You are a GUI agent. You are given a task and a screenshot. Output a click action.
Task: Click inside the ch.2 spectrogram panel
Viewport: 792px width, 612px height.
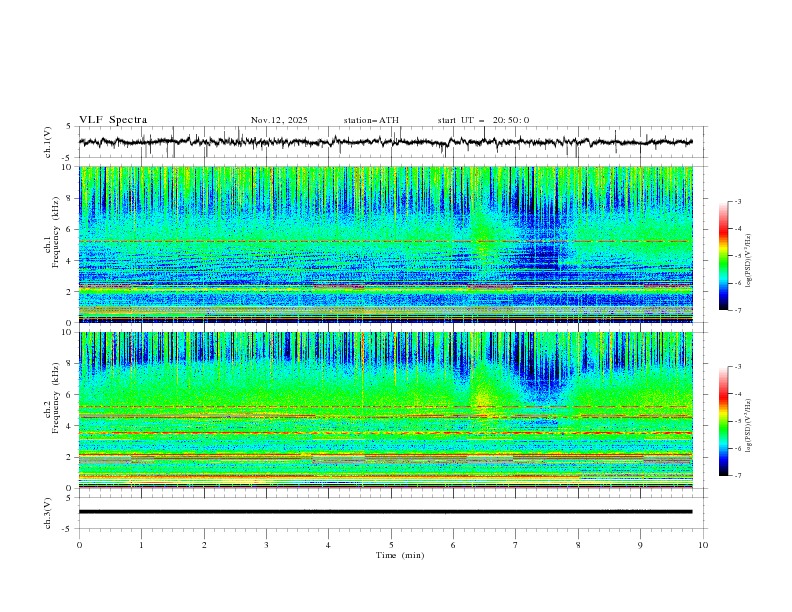click(x=385, y=410)
